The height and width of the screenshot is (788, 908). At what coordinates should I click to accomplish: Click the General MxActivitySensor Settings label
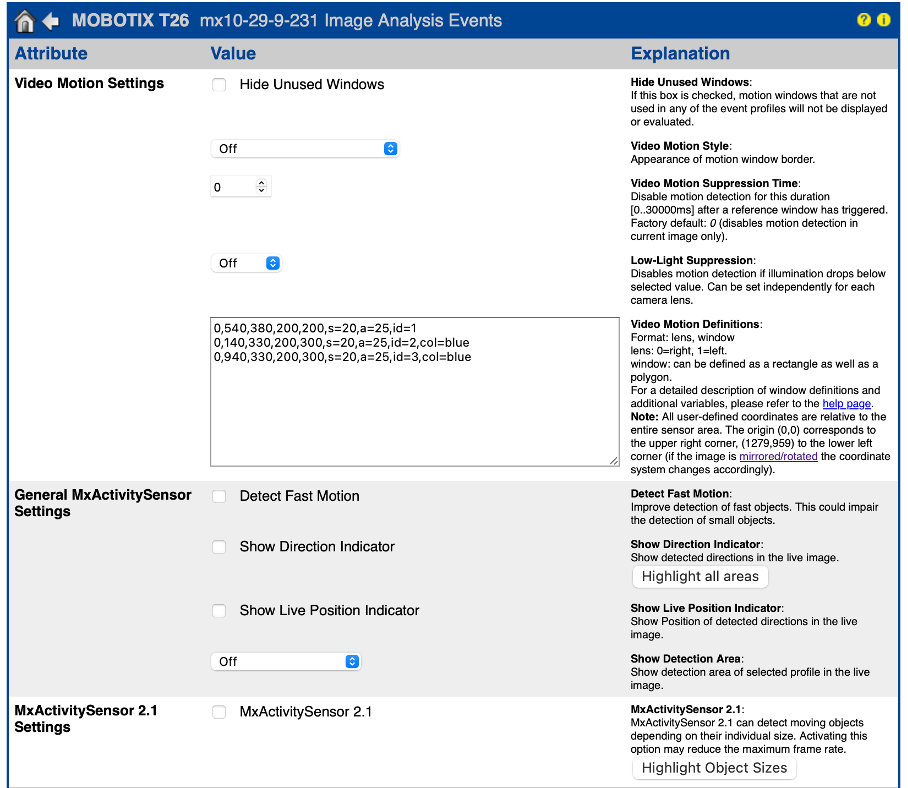(x=102, y=503)
